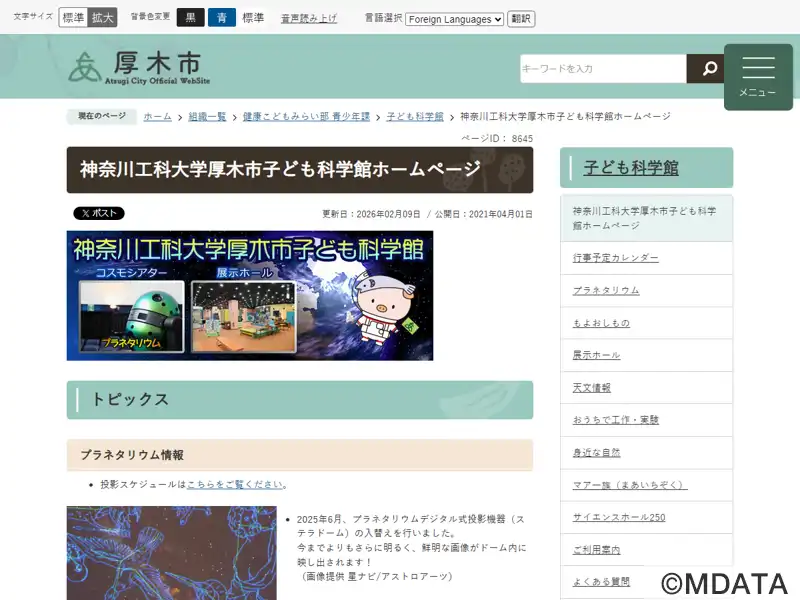The height and width of the screenshot is (600, 800).
Task: Set text size to 標準
Action: click(73, 18)
